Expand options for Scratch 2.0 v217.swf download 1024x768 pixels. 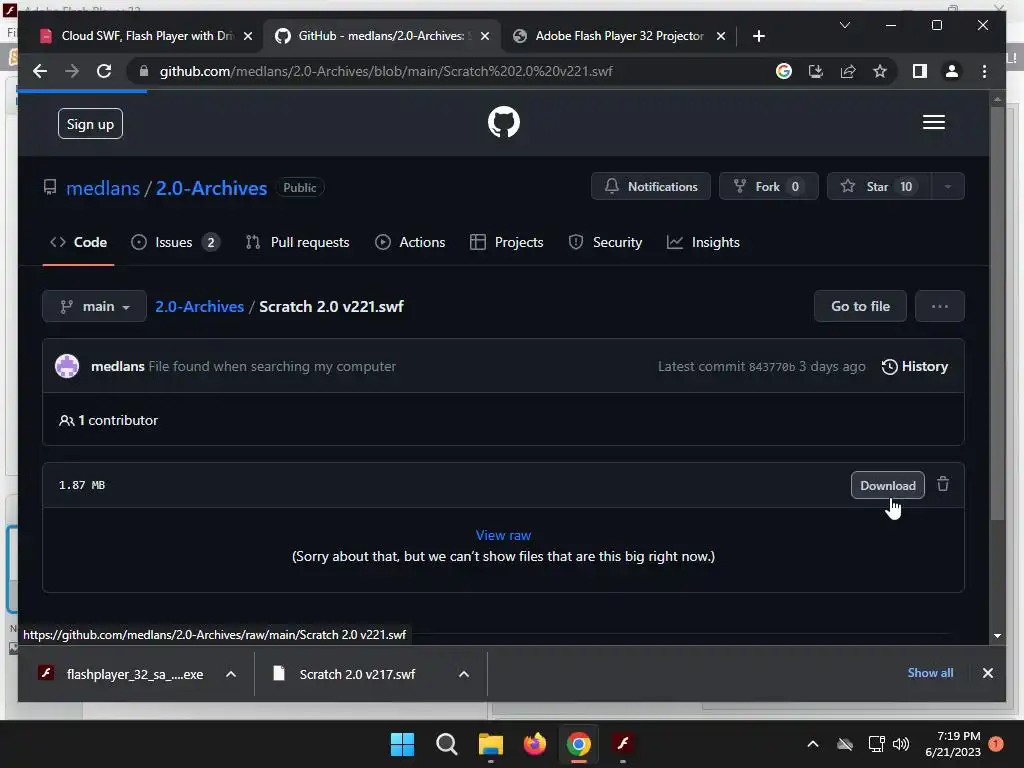[464, 674]
